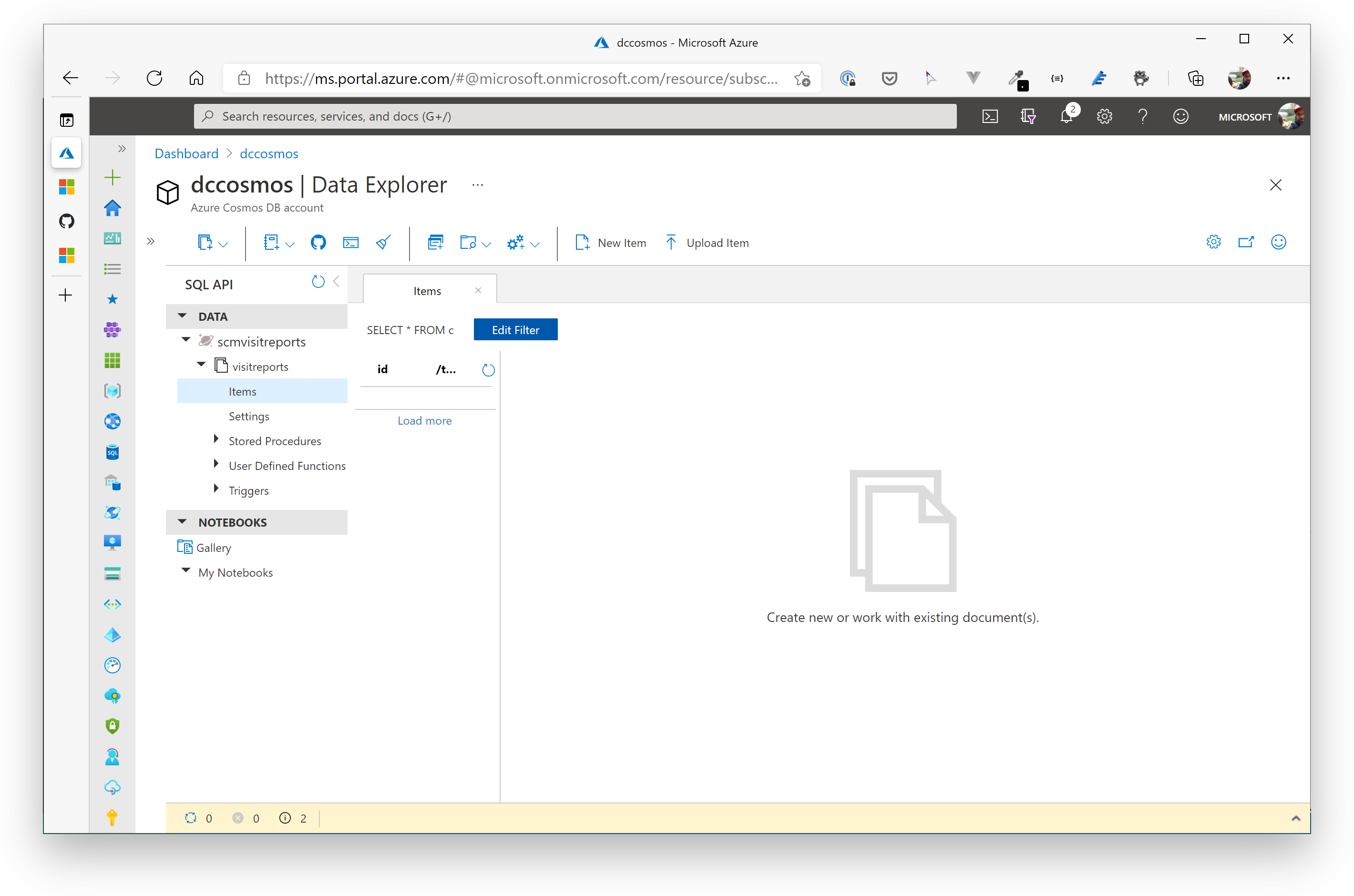Open the Cloud Shell icon in top bar
The width and height of the screenshot is (1354, 896).
[991, 116]
